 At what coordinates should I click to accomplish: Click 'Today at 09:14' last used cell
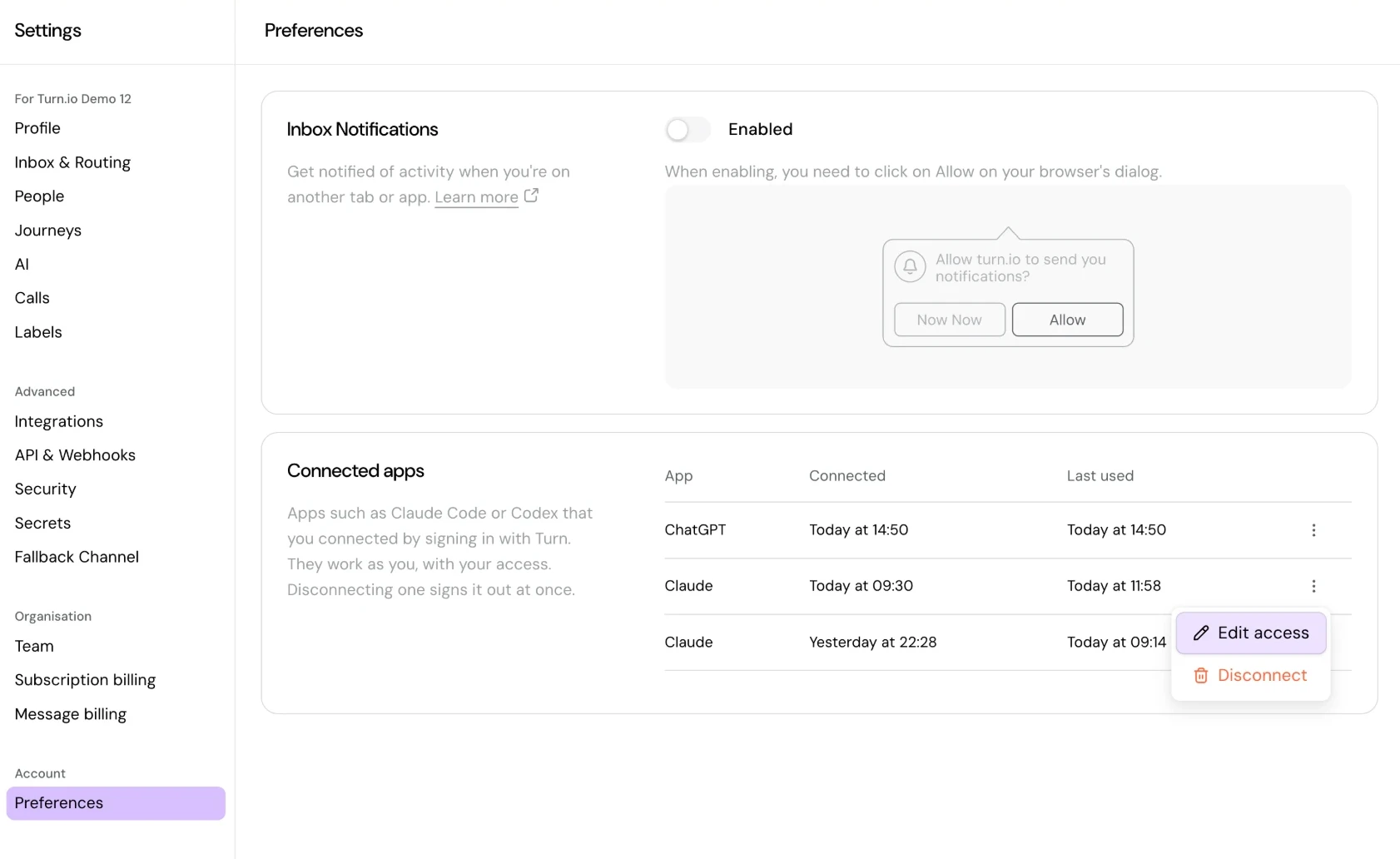pyautogui.click(x=1116, y=643)
